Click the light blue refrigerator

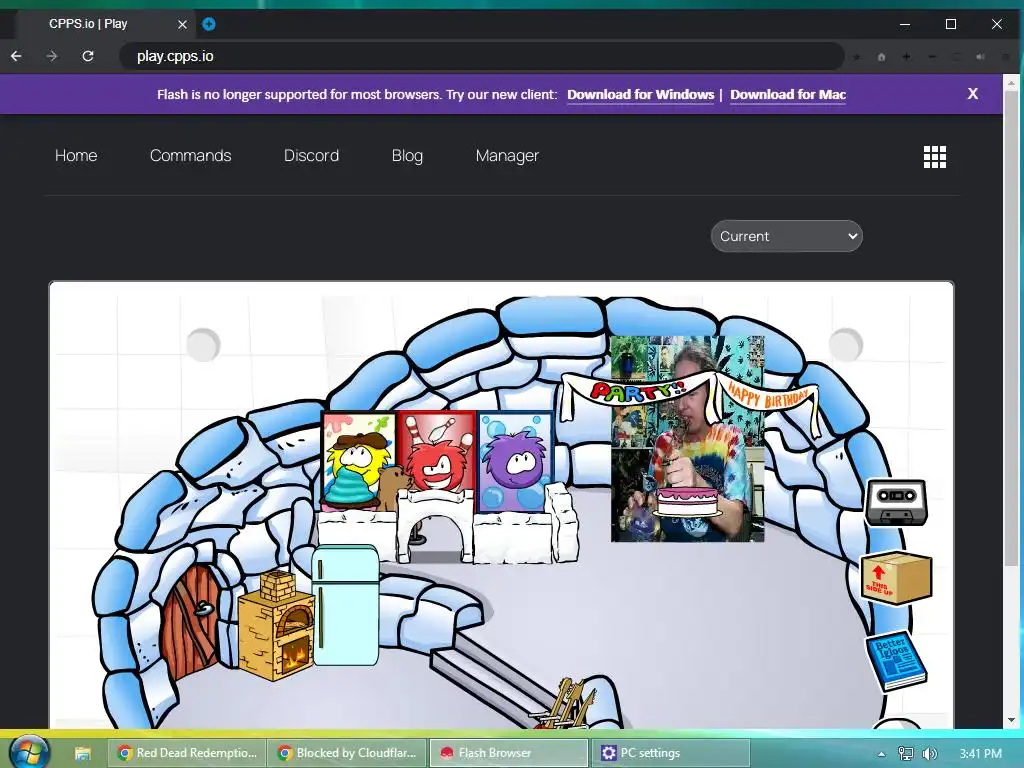(345, 605)
